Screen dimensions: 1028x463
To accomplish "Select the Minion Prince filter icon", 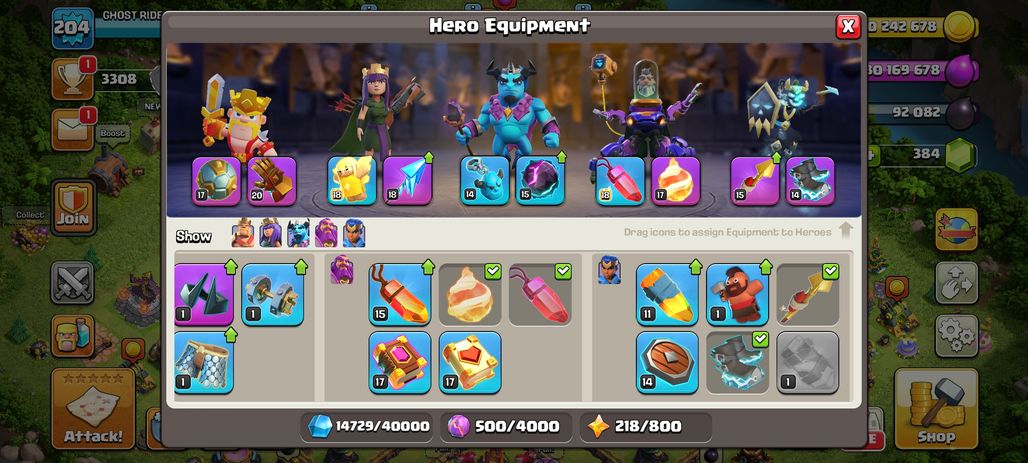I will coord(298,233).
